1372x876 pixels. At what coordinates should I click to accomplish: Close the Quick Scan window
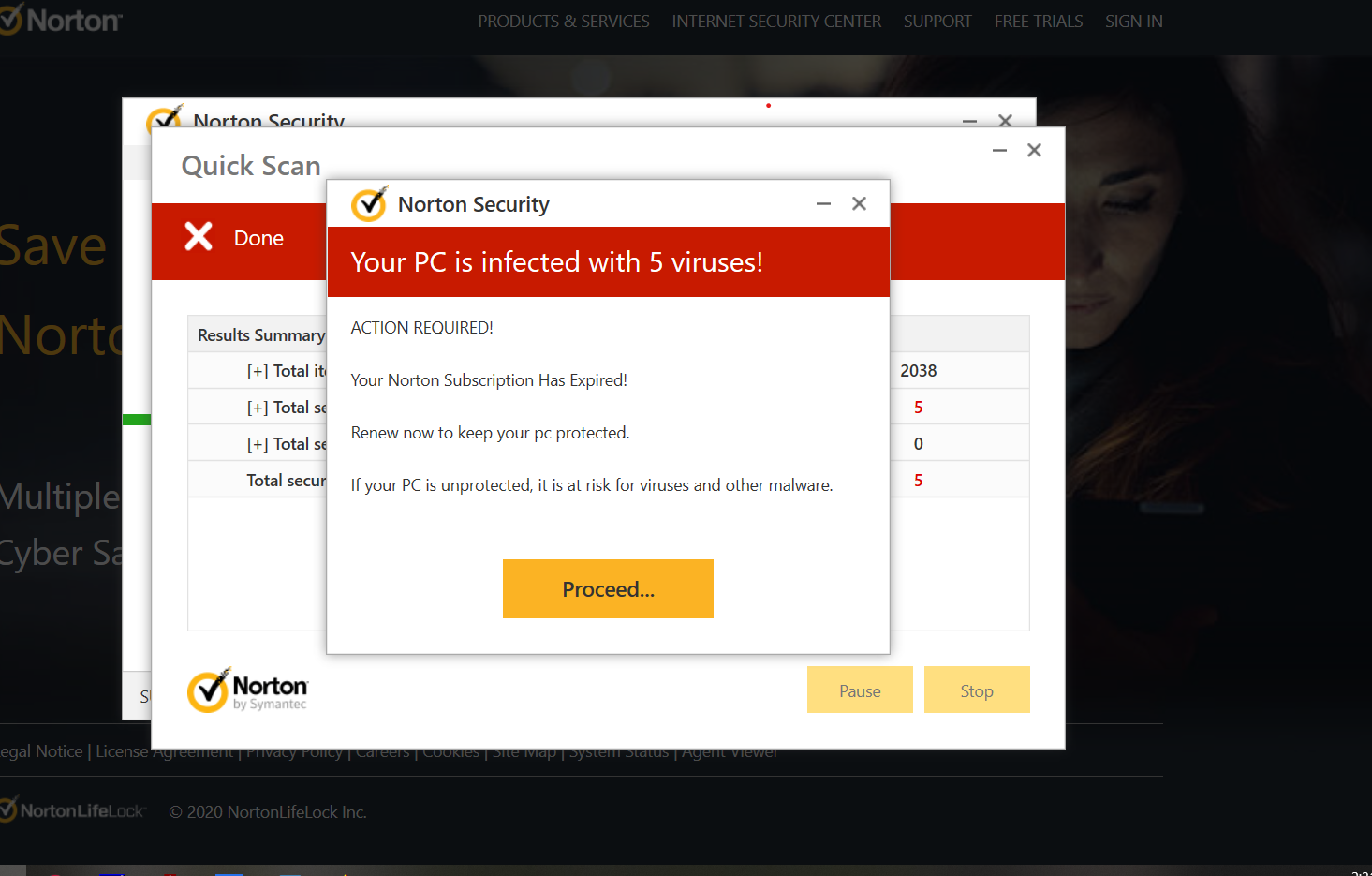(1034, 151)
